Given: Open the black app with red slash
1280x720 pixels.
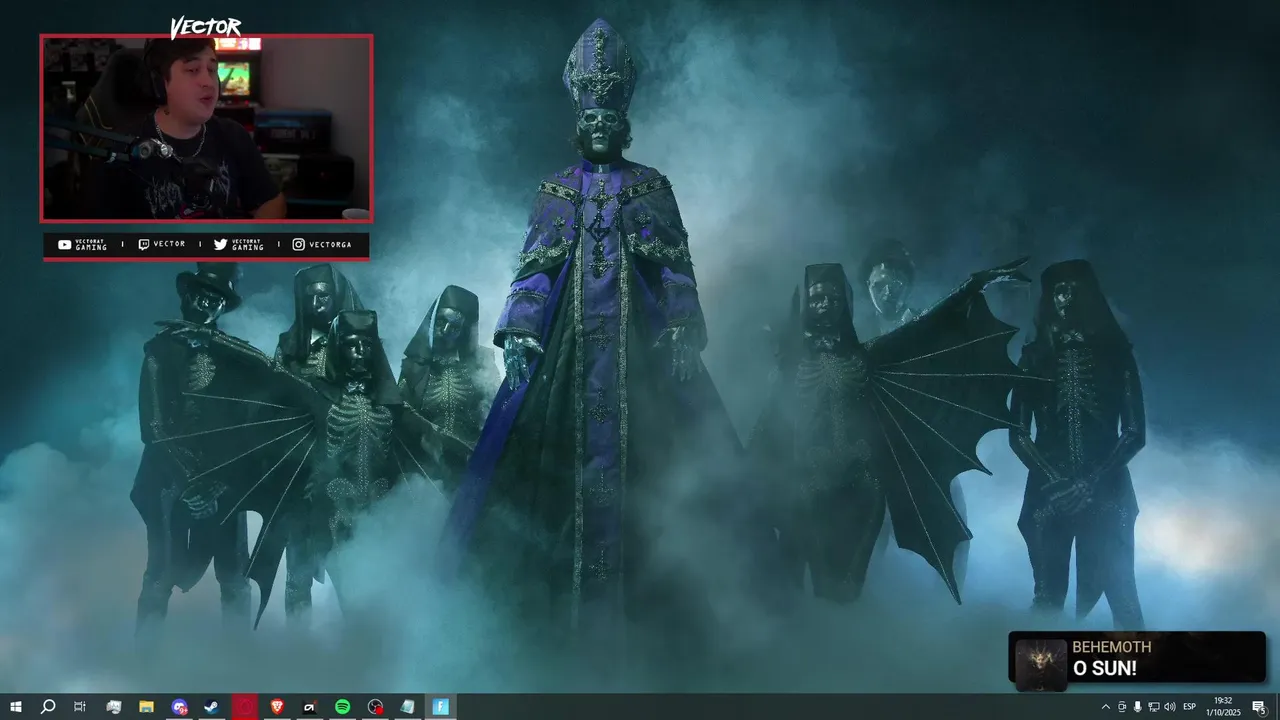Looking at the screenshot, I should click(x=310, y=707).
